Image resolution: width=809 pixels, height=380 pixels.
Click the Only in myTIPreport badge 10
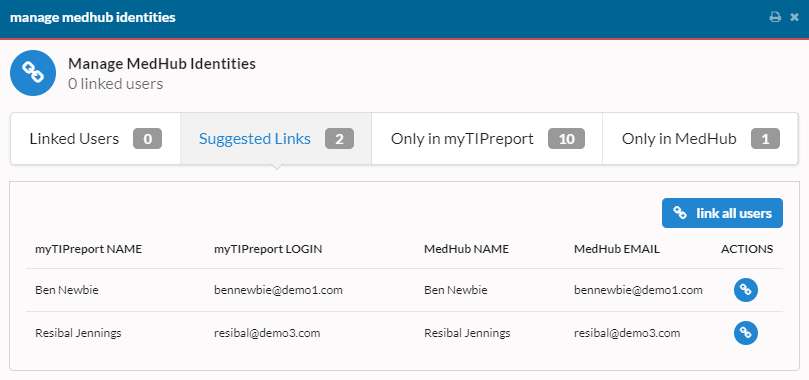point(567,139)
